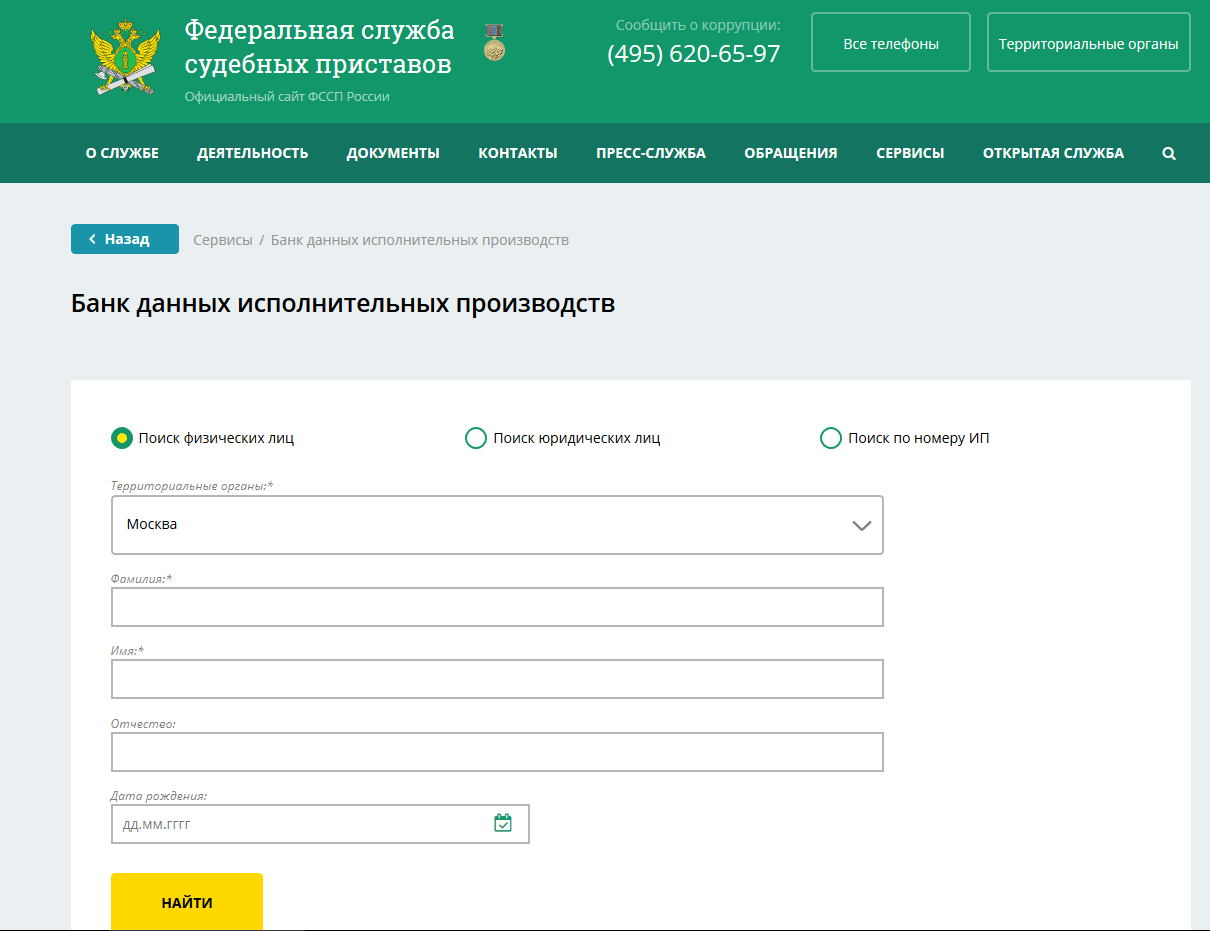
Task: Go to 'ДОКУМЕНТЫ' menu section
Action: click(393, 153)
